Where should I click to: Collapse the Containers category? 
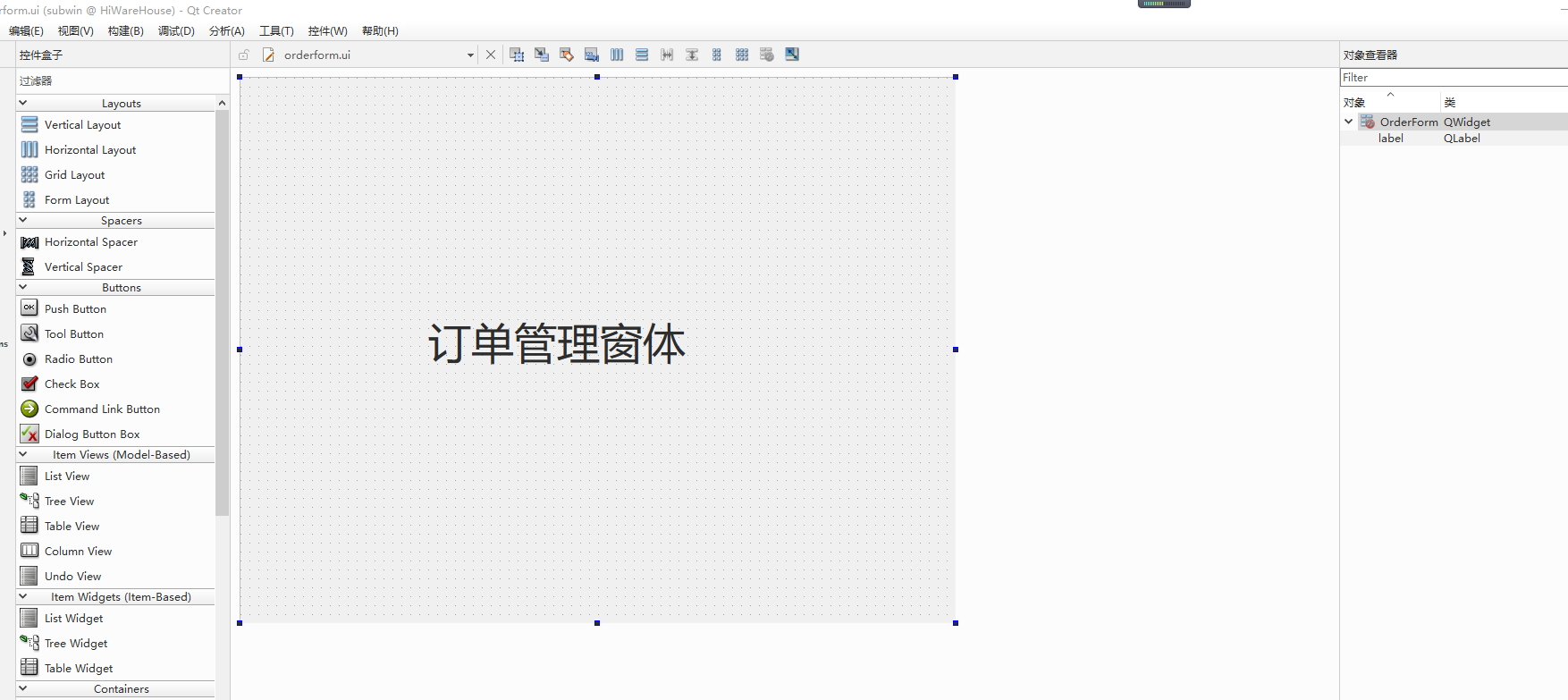pyautogui.click(x=23, y=688)
